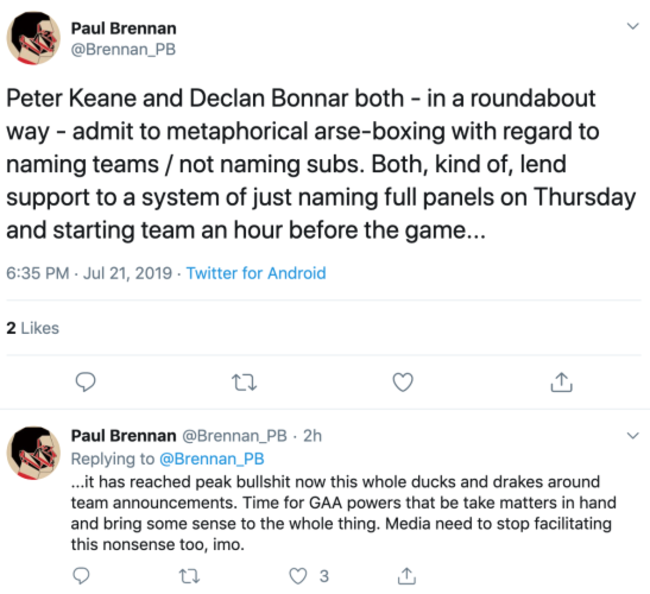The image size is (650, 594).
Task: Retweet the follow-up reply tweet
Action: click(x=187, y=575)
